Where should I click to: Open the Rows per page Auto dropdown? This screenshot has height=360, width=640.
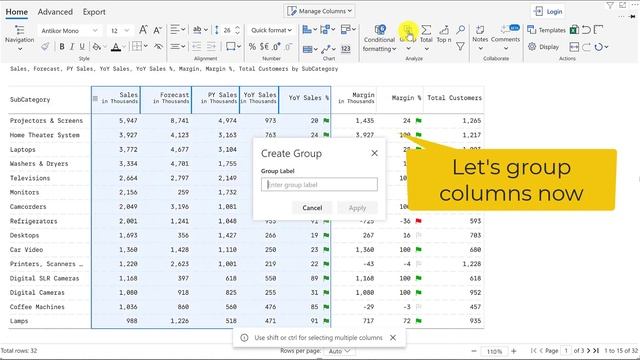coord(340,351)
